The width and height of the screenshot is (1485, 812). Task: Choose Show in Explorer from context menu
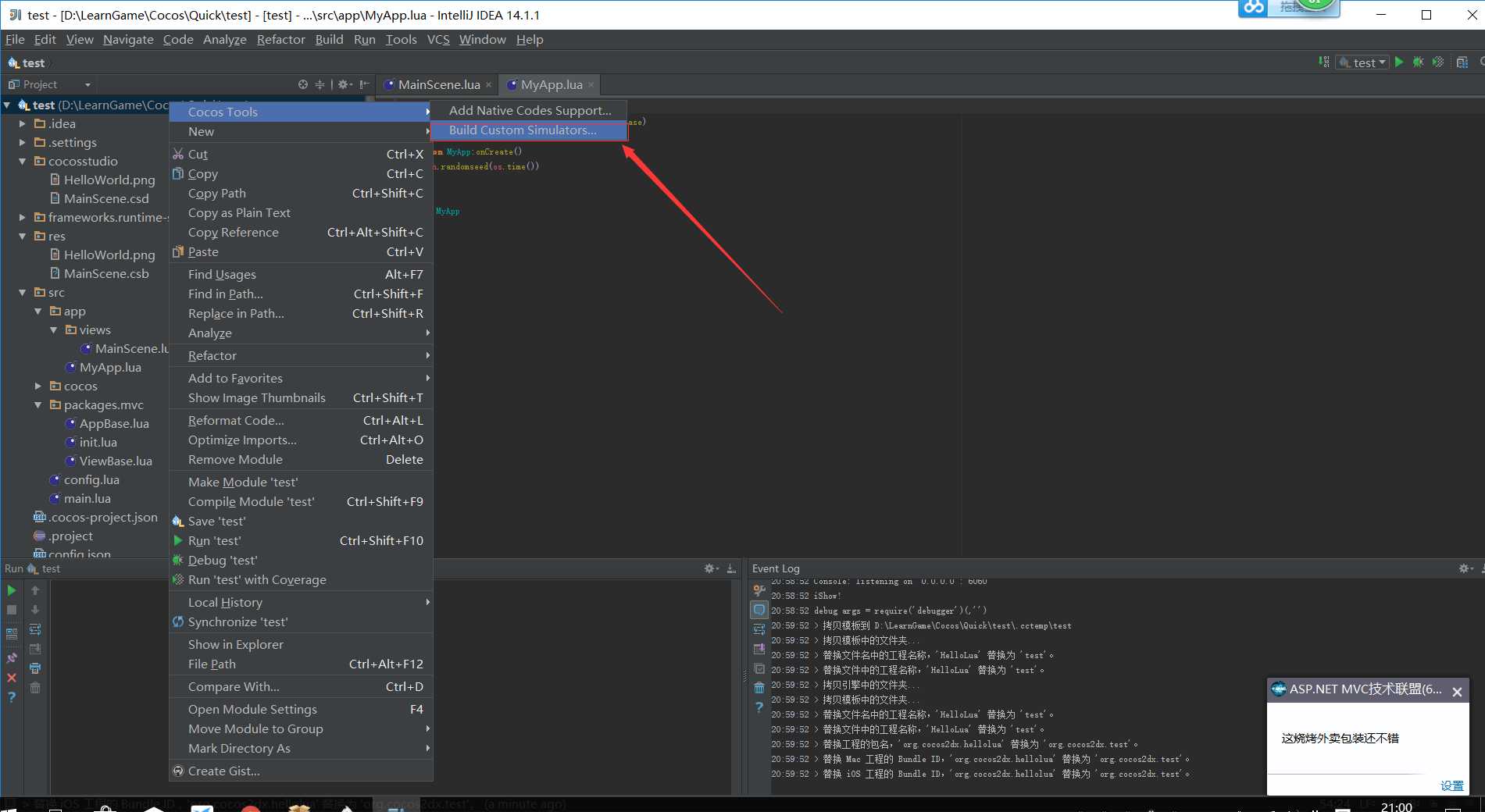coord(301,645)
